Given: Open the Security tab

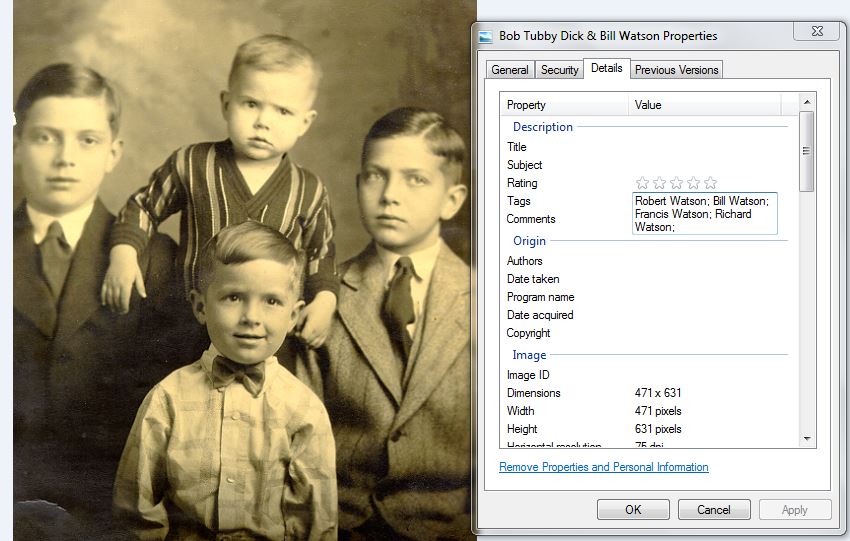Looking at the screenshot, I should [x=559, y=70].
